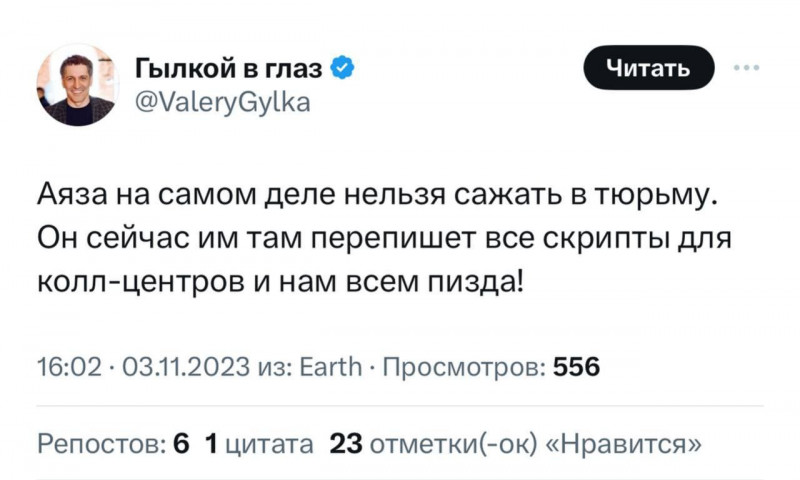800x480 pixels.
Task: Open the author's profile avatar photo
Action: (x=78, y=85)
